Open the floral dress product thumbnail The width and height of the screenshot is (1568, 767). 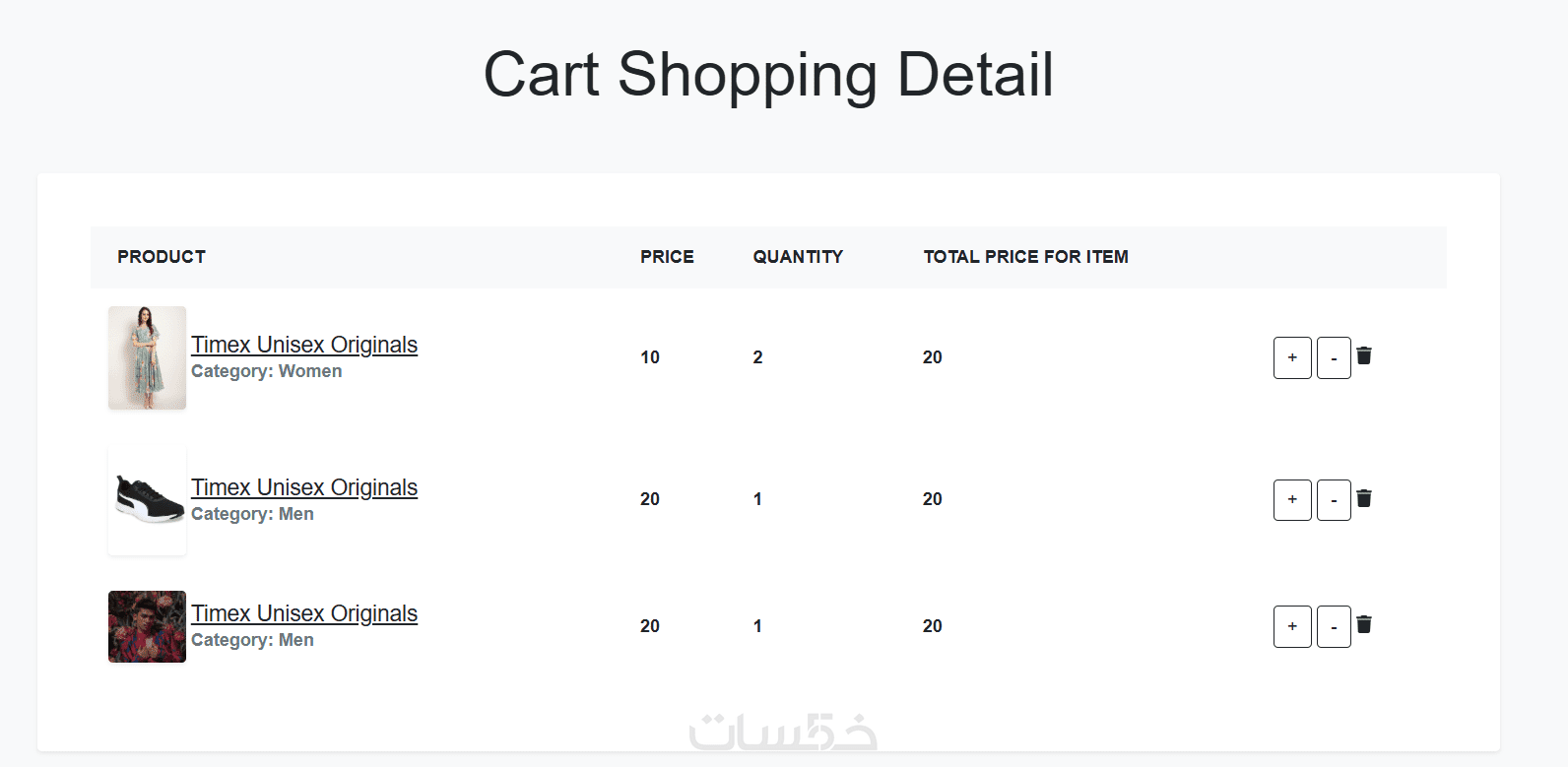(x=147, y=357)
